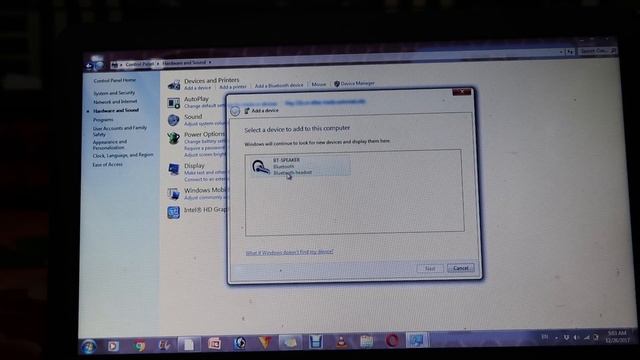Go to Network and Internet category
This screenshot has width=640, height=360.
pos(115,102)
